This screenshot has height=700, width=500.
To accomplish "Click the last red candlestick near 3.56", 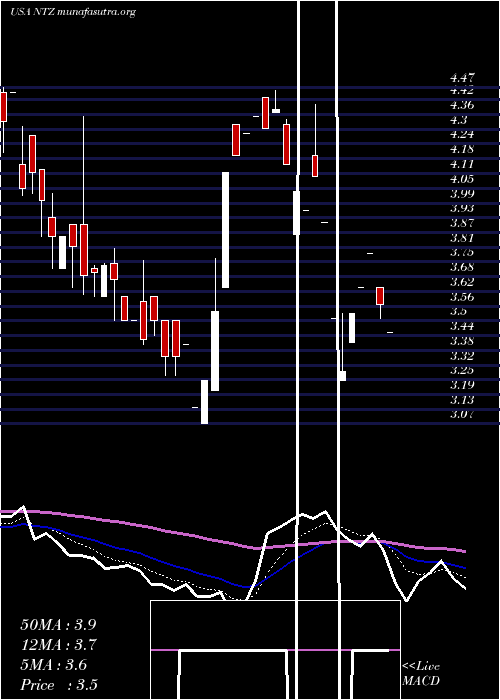I will (380, 296).
